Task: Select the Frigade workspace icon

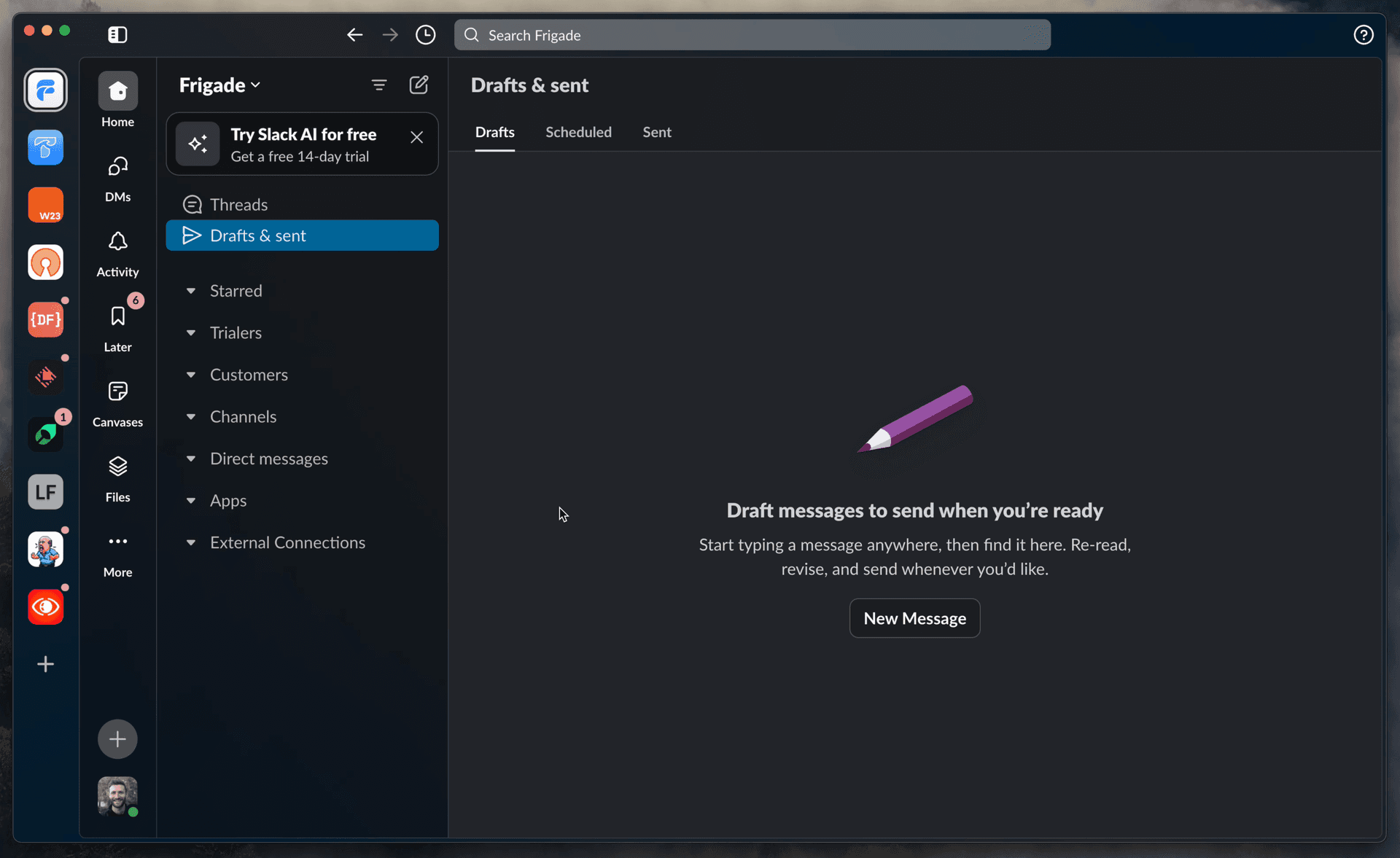Action: pyautogui.click(x=45, y=90)
